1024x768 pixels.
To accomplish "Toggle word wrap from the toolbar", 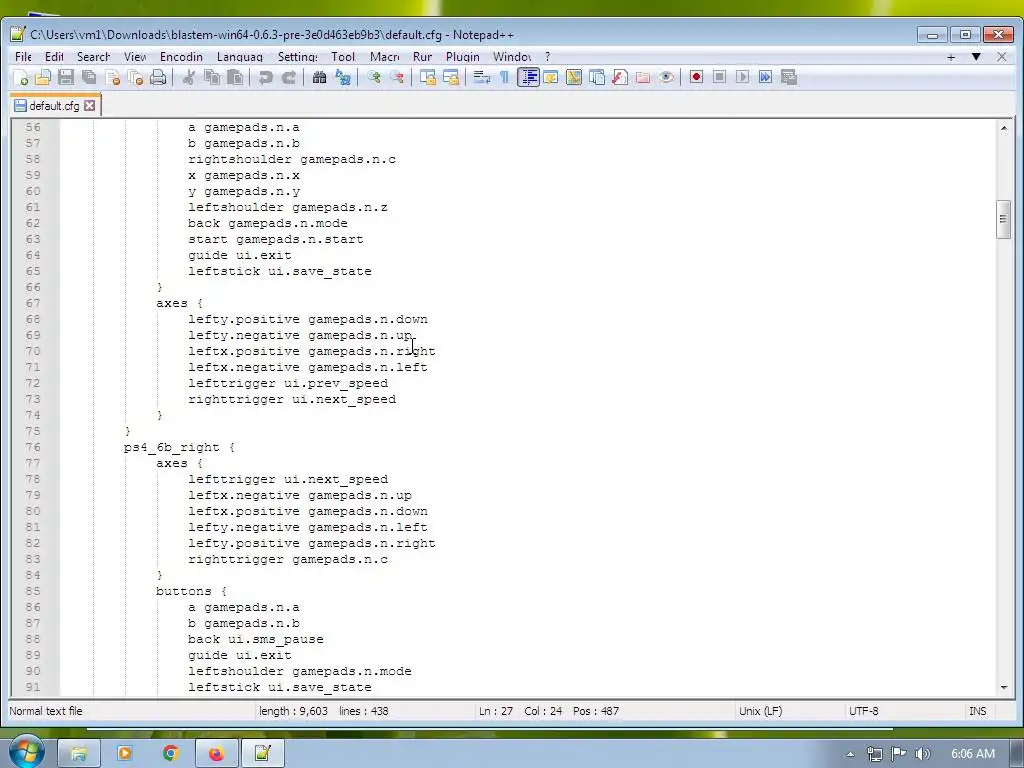I will pyautogui.click(x=481, y=78).
